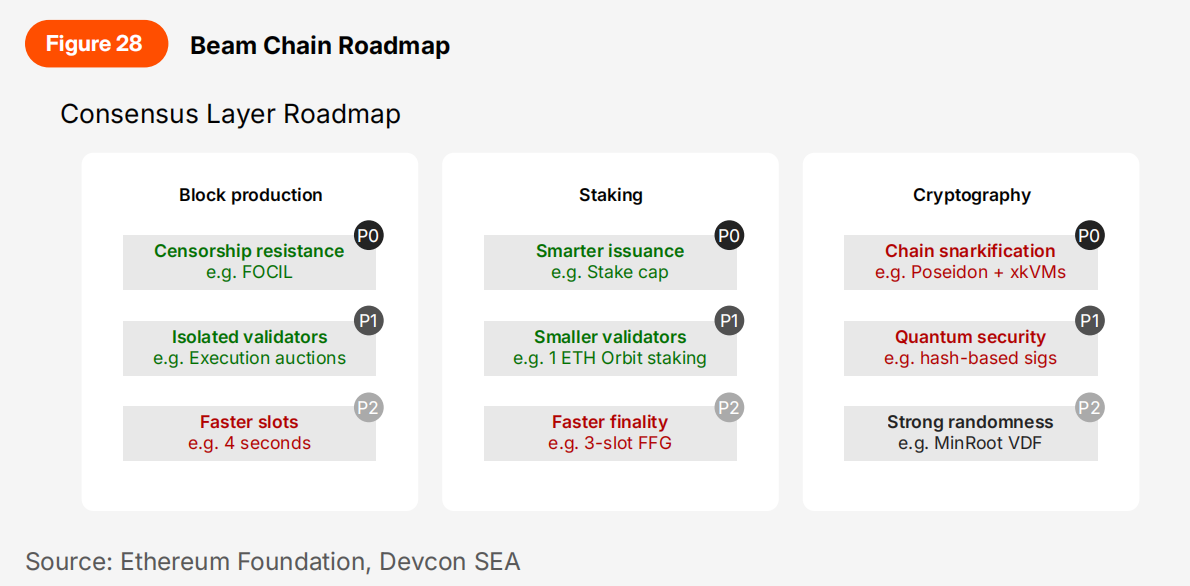Open the Smaller validators Orbit staking box
This screenshot has width=1190, height=586.
click(x=610, y=348)
